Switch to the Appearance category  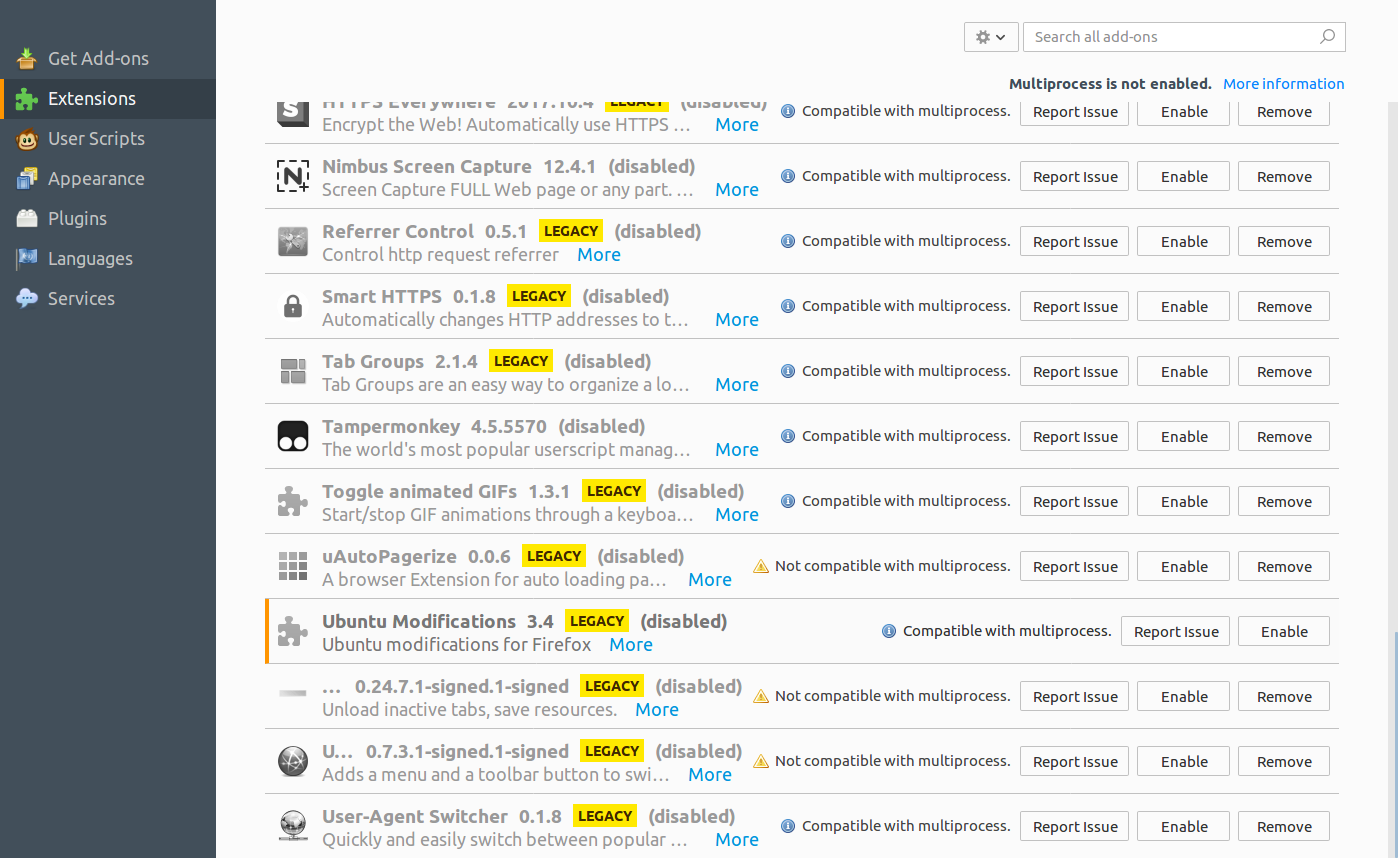(x=108, y=179)
